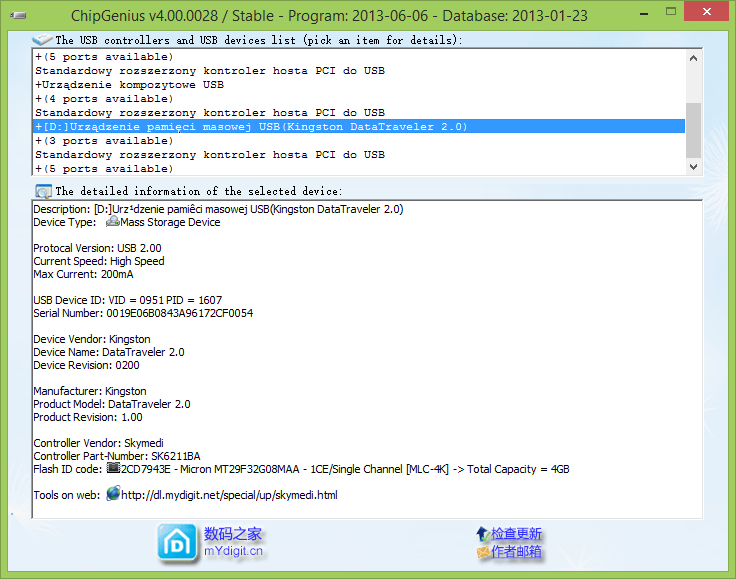Viewport: 736px width, 579px height.
Task: Click the 'Product Revision: 1.00' line
Action: pos(88,417)
